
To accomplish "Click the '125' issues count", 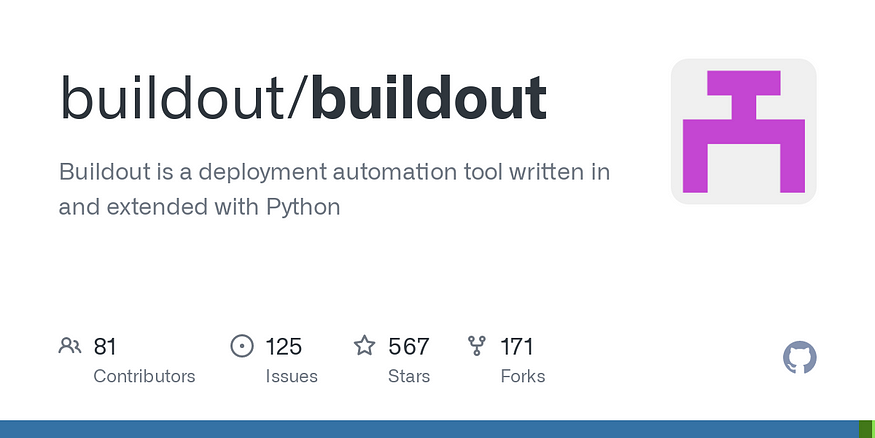I will coord(283,346).
